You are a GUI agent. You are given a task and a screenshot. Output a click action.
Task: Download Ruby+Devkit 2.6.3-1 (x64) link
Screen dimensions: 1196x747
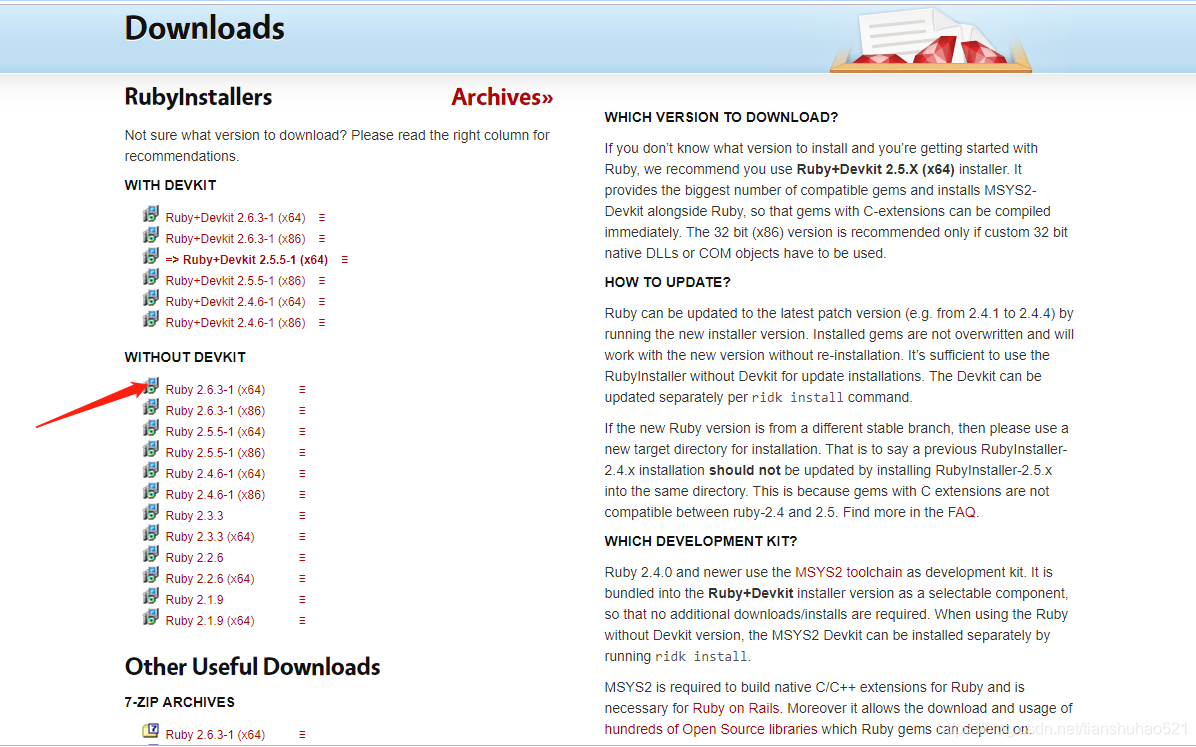235,218
